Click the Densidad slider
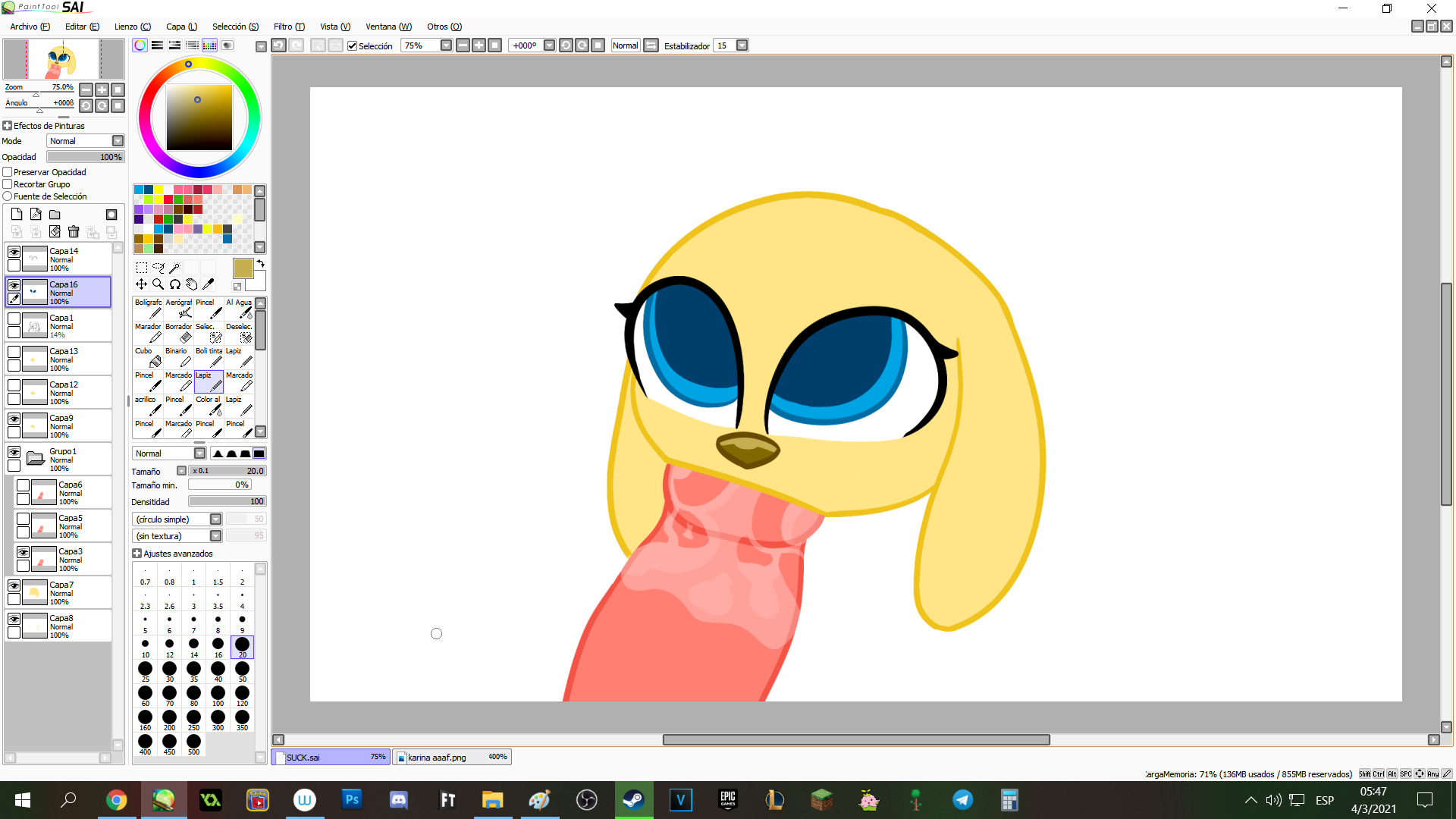1456x819 pixels. pyautogui.click(x=227, y=501)
